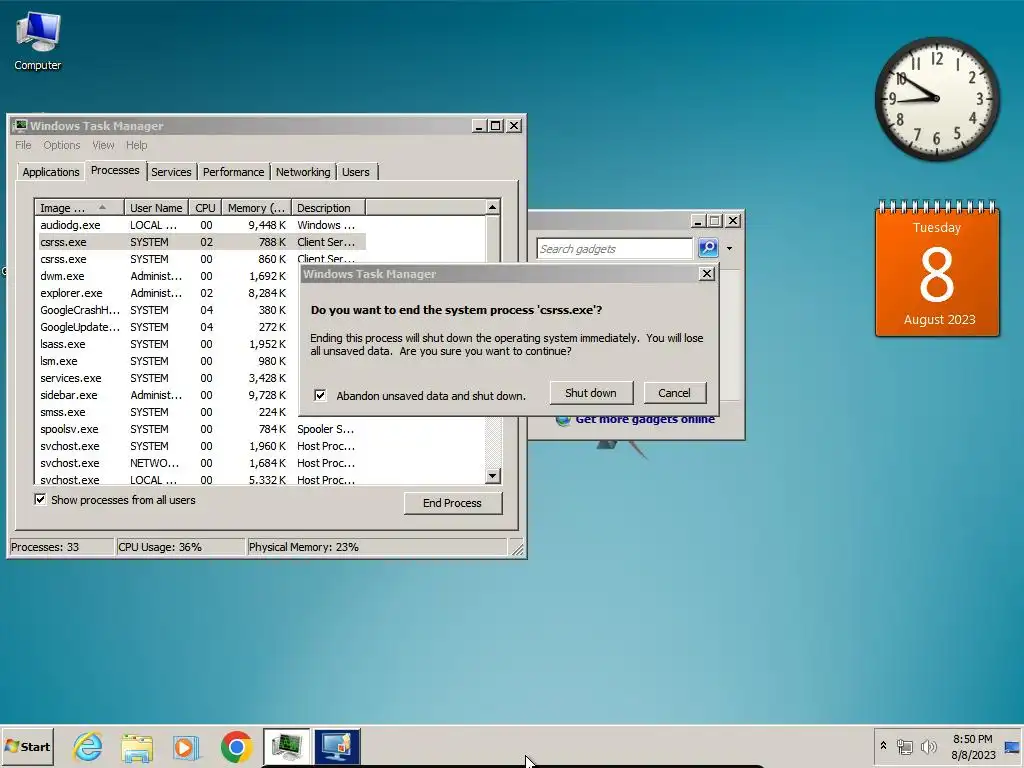Open the volume speaker tray icon
Screen dimensions: 1024x768
click(928, 746)
